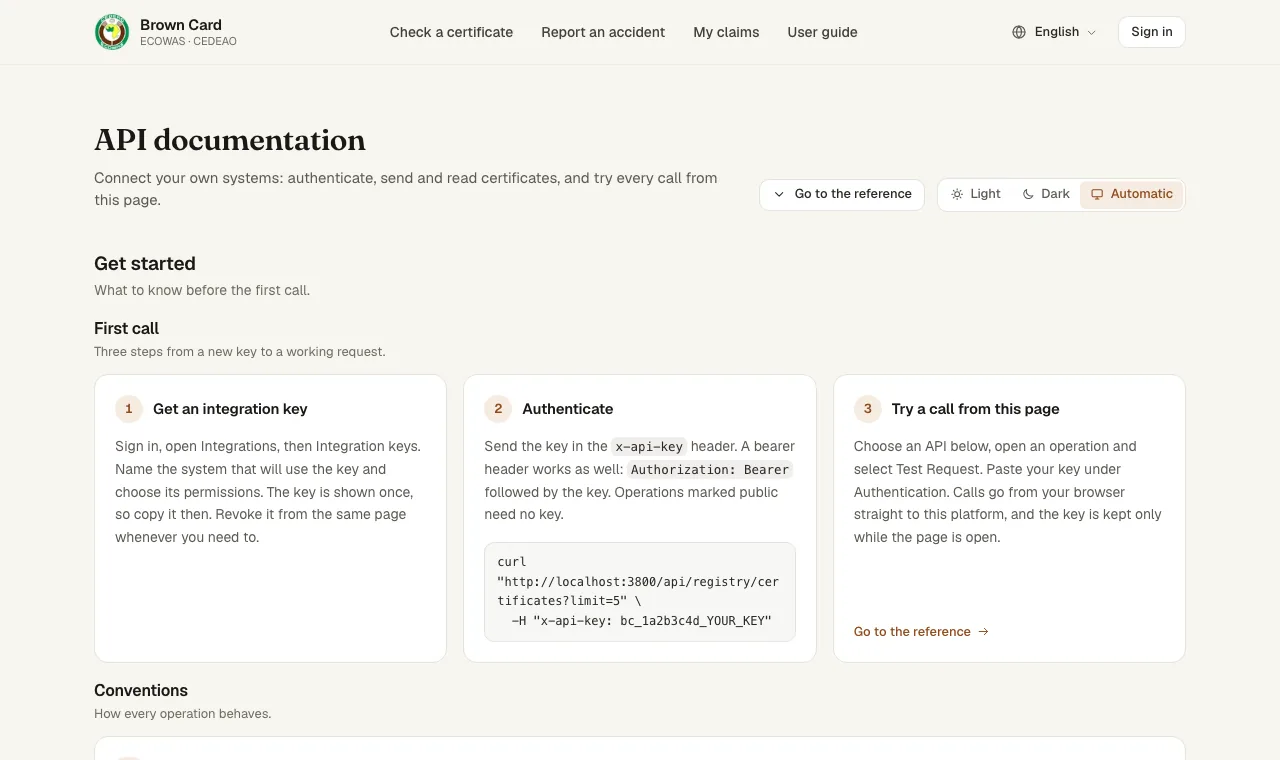Click the globe language icon

click(1019, 32)
